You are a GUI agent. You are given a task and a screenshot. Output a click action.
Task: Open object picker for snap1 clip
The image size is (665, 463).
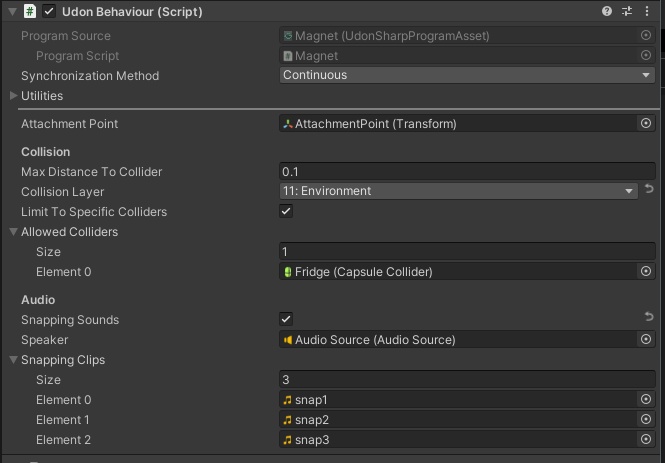pyautogui.click(x=645, y=399)
